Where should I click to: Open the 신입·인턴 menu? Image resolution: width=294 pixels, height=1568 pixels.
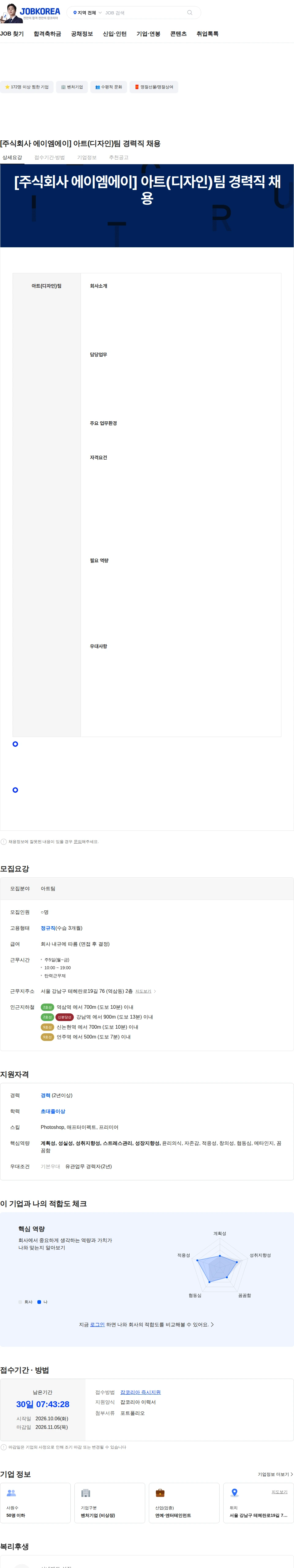point(115,34)
